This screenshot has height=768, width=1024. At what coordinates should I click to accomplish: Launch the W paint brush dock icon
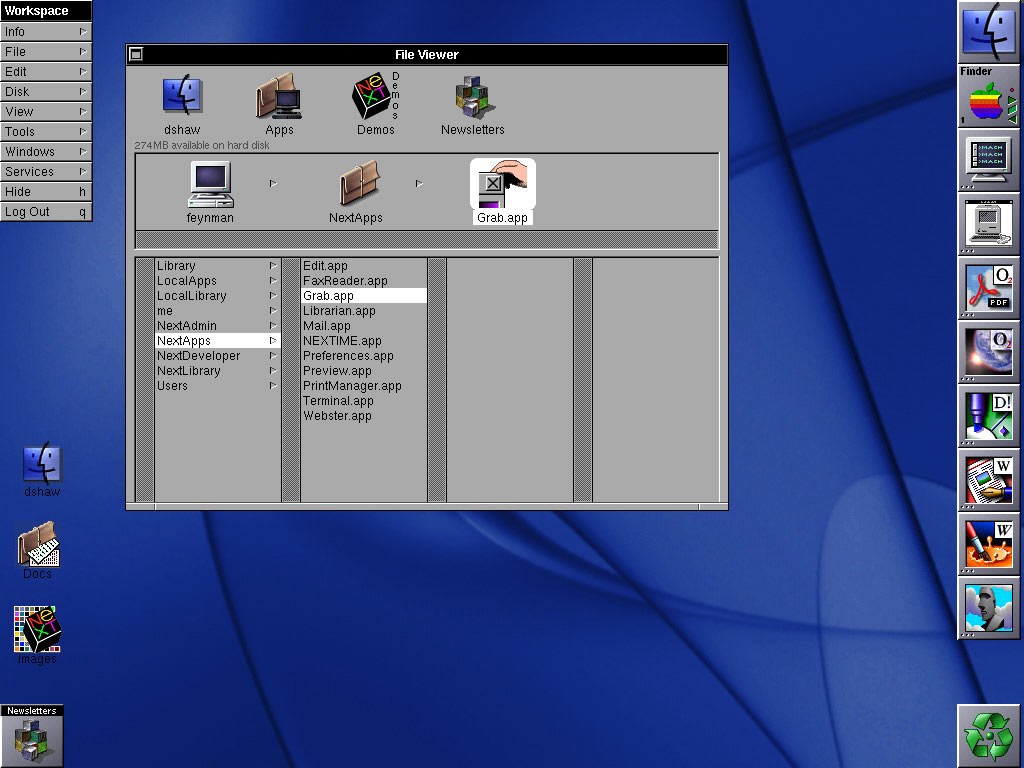[x=989, y=543]
